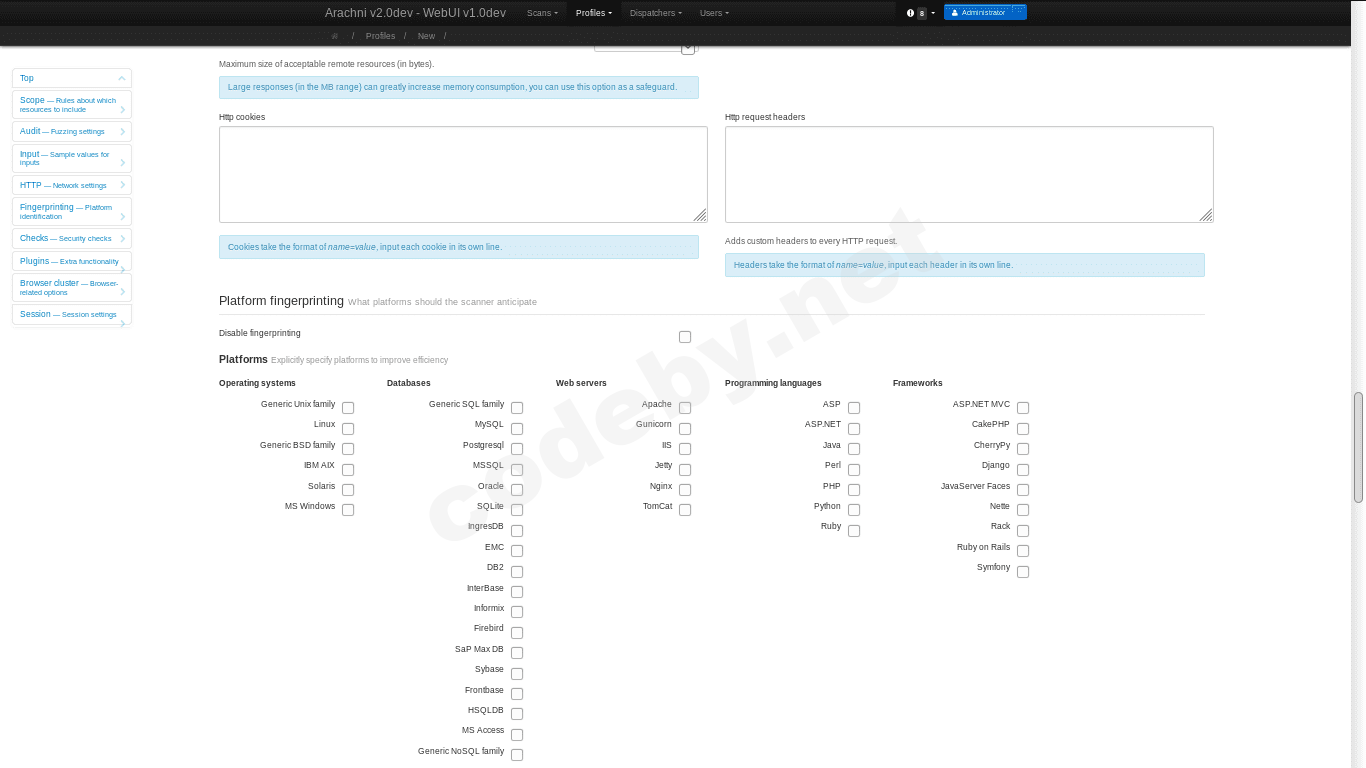This screenshot has height=768, width=1366.
Task: Open the Scans dropdown menu
Action: click(542, 13)
